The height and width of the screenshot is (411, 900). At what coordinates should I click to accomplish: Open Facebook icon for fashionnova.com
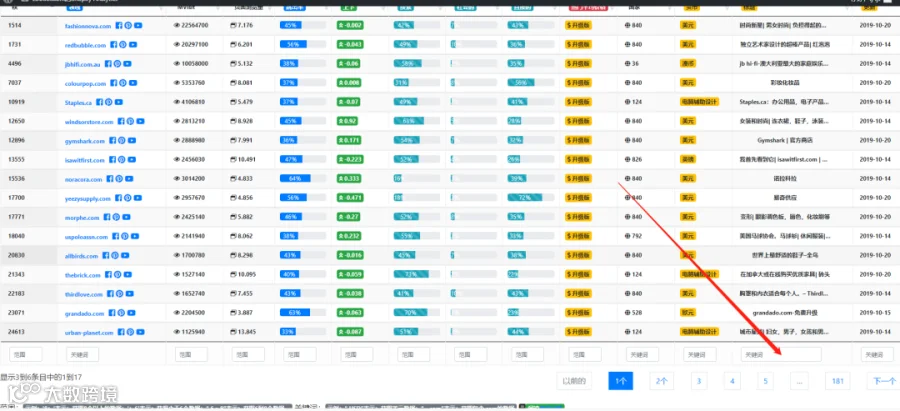119,25
